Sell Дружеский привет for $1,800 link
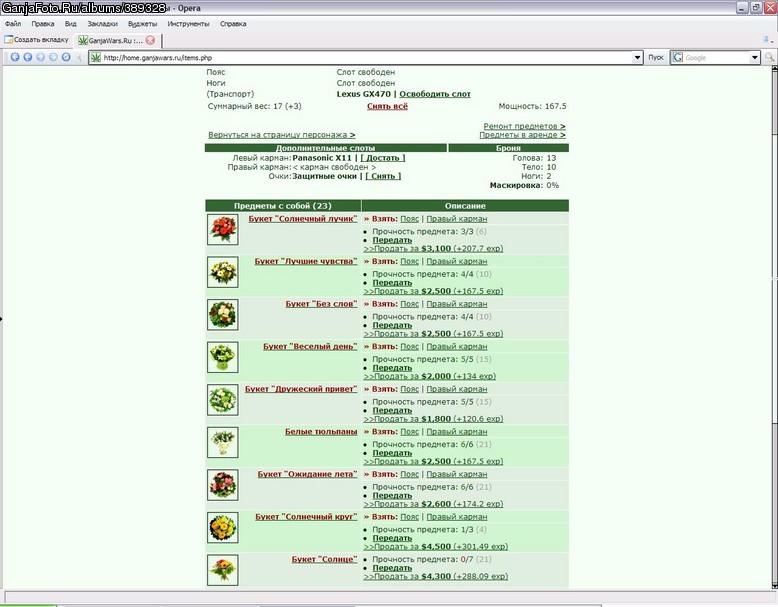The image size is (778, 607). coord(433,419)
